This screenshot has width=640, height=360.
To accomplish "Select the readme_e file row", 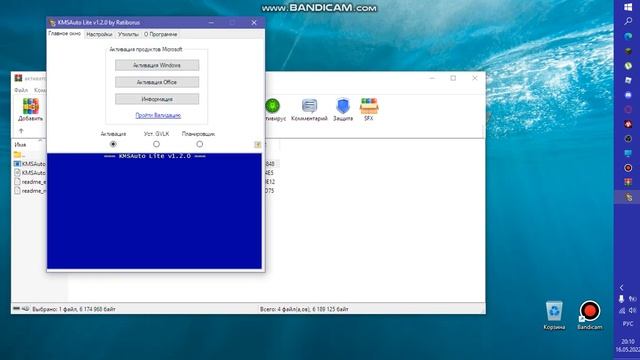I will (x=29, y=182).
